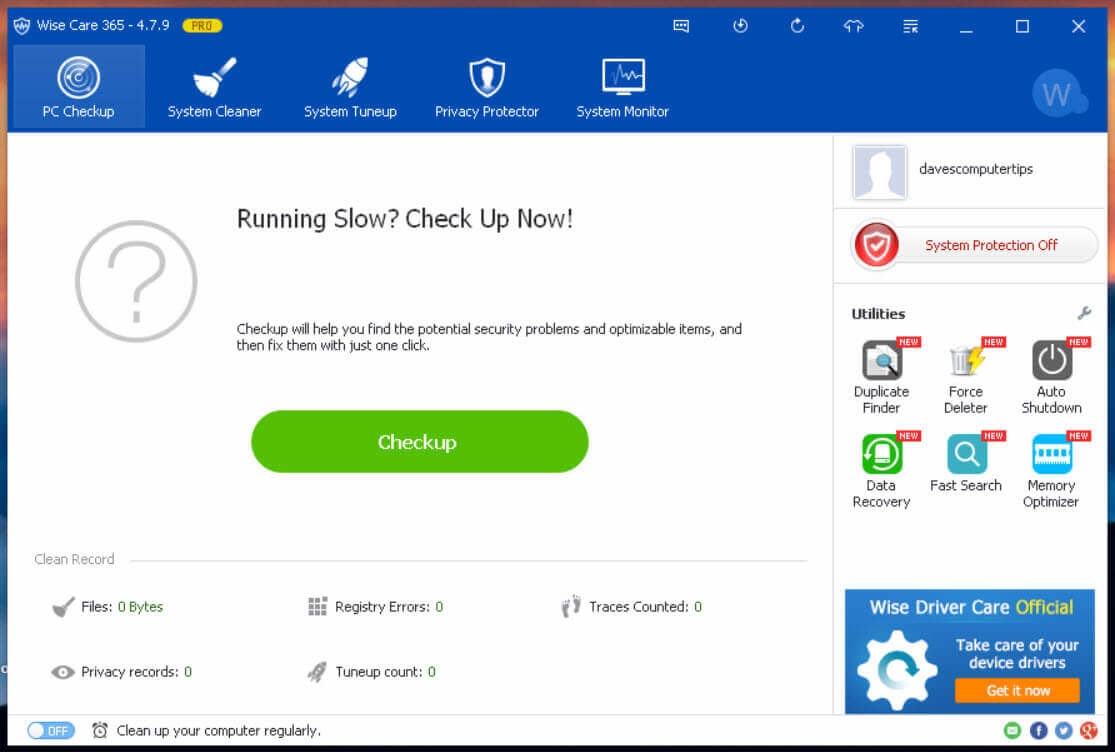Click the user profile picture
The image size is (1115, 752).
tap(880, 172)
